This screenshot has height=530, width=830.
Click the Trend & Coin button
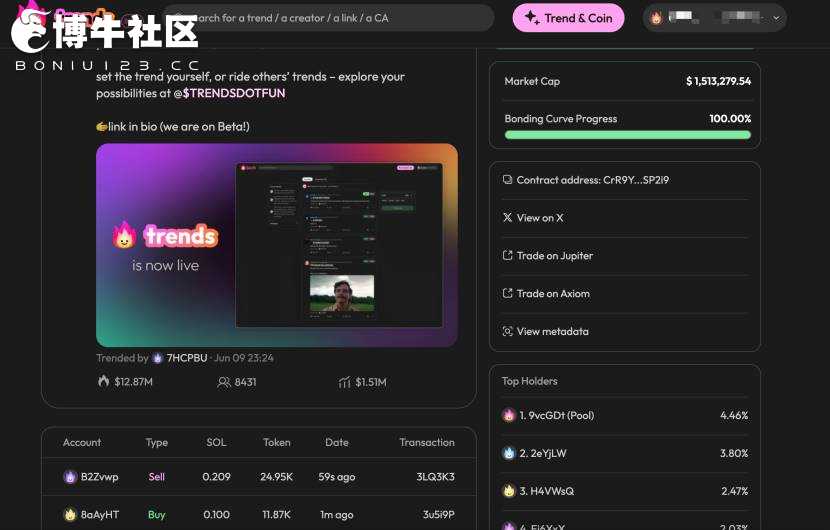(568, 18)
